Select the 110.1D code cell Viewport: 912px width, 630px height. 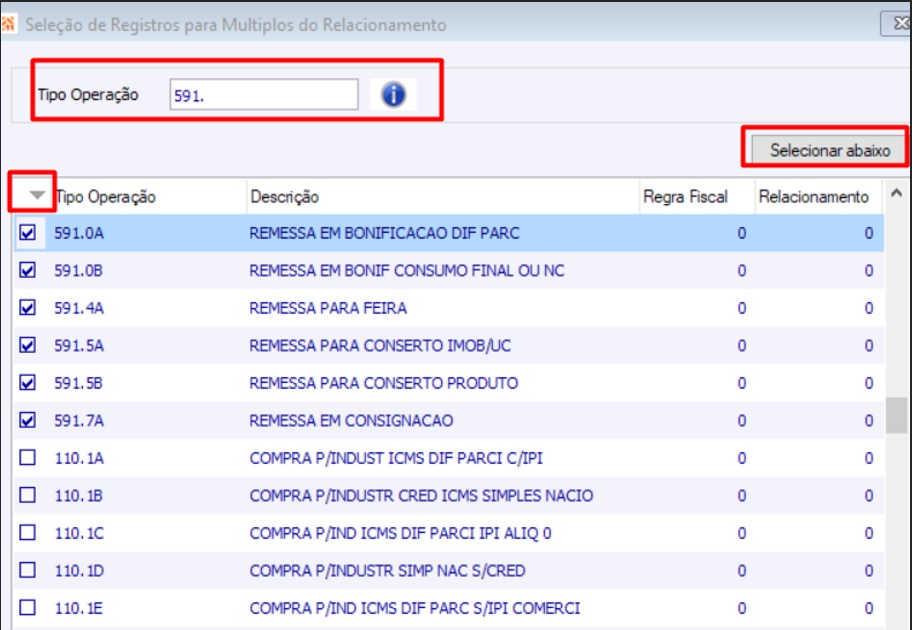79,571
